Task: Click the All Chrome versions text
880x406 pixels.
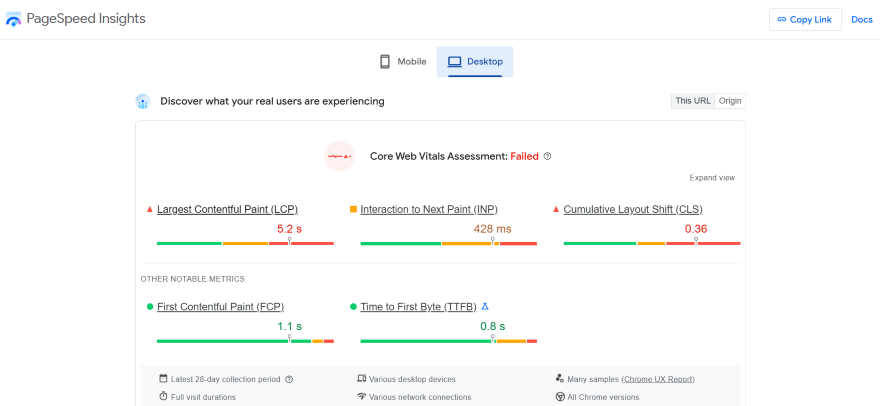Action: point(603,397)
